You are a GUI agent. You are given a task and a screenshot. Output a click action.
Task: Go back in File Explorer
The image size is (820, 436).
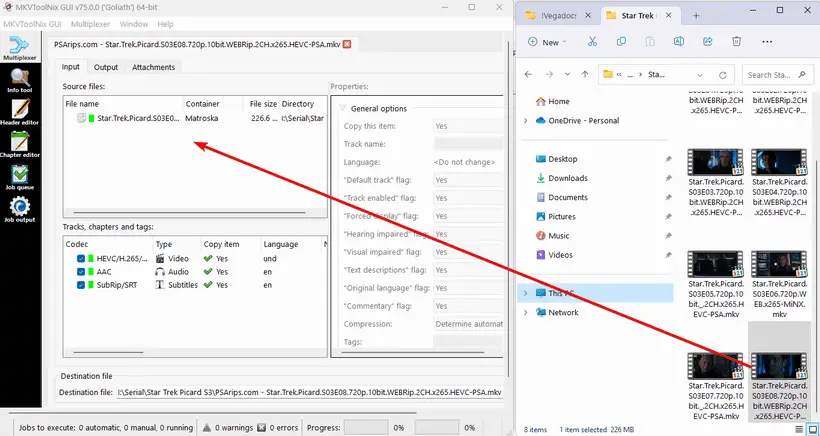pyautogui.click(x=528, y=75)
